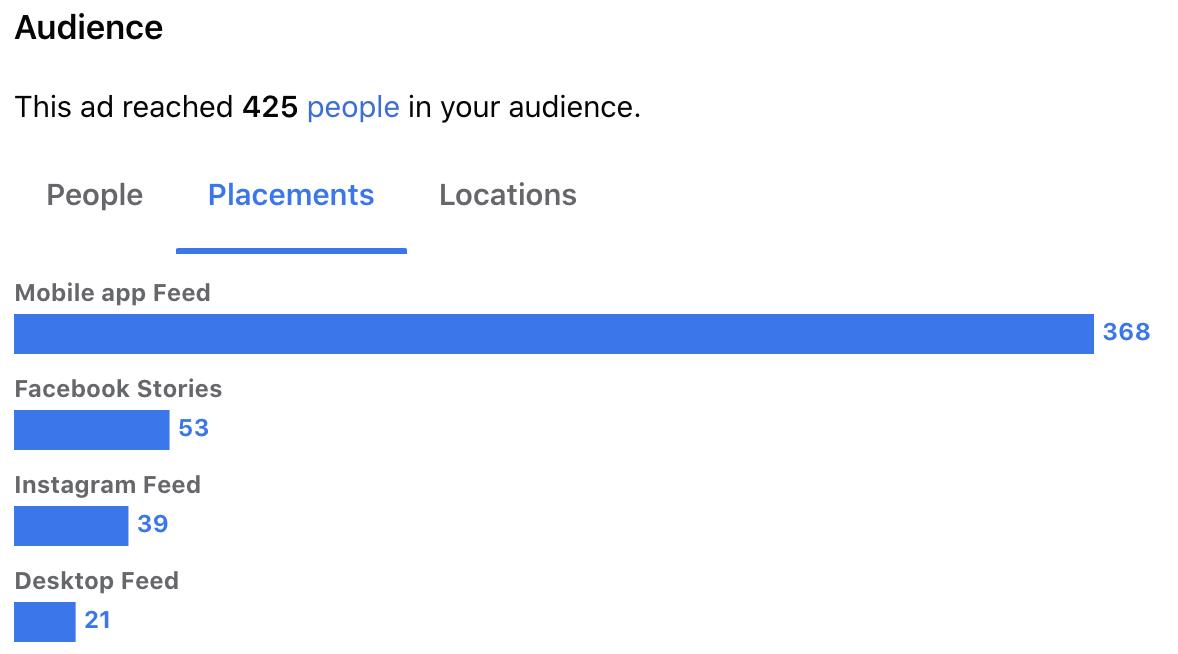
Task: Open the People tab
Action: pos(95,195)
